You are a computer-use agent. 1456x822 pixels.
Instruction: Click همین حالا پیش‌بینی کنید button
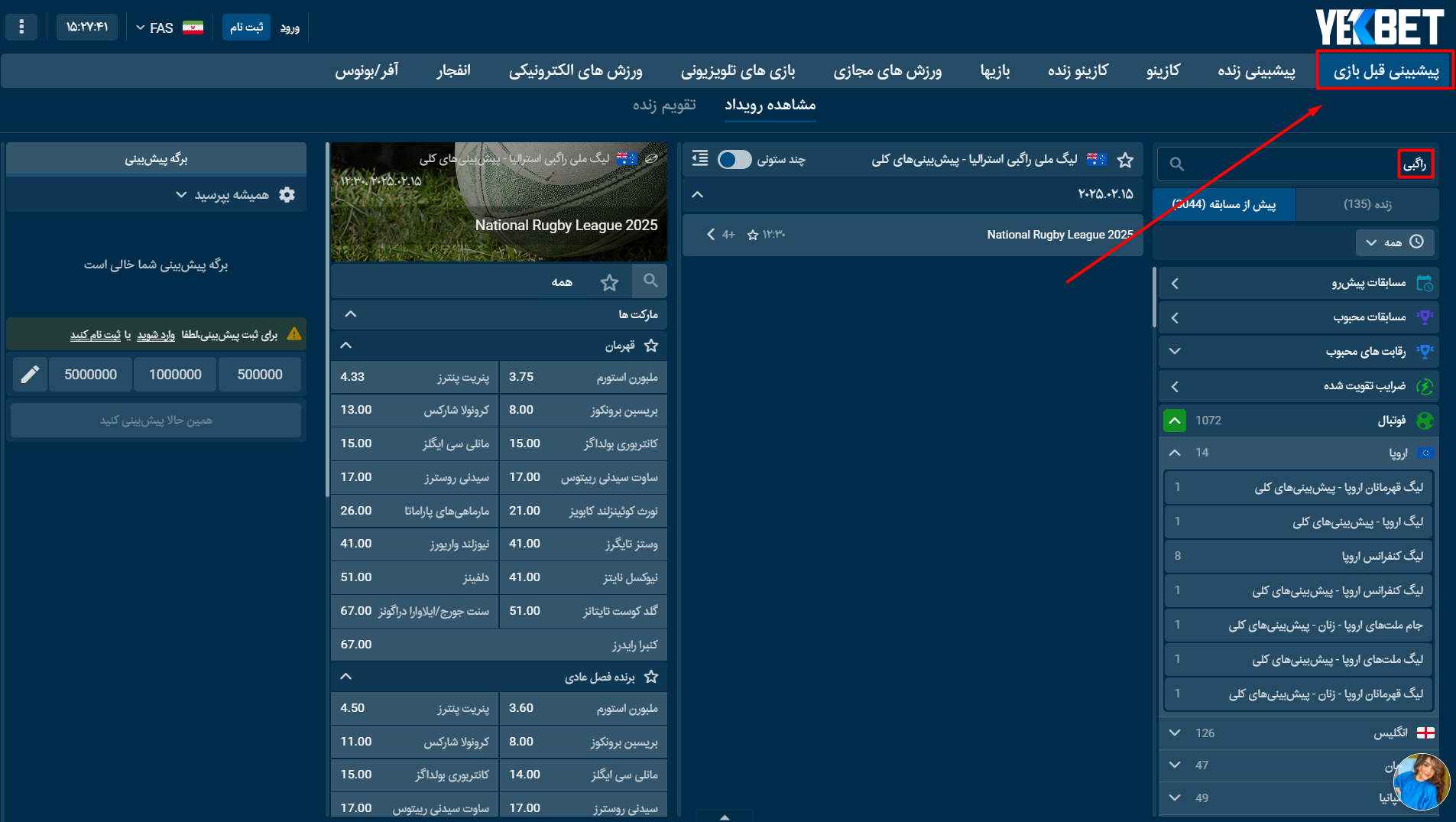(156, 421)
